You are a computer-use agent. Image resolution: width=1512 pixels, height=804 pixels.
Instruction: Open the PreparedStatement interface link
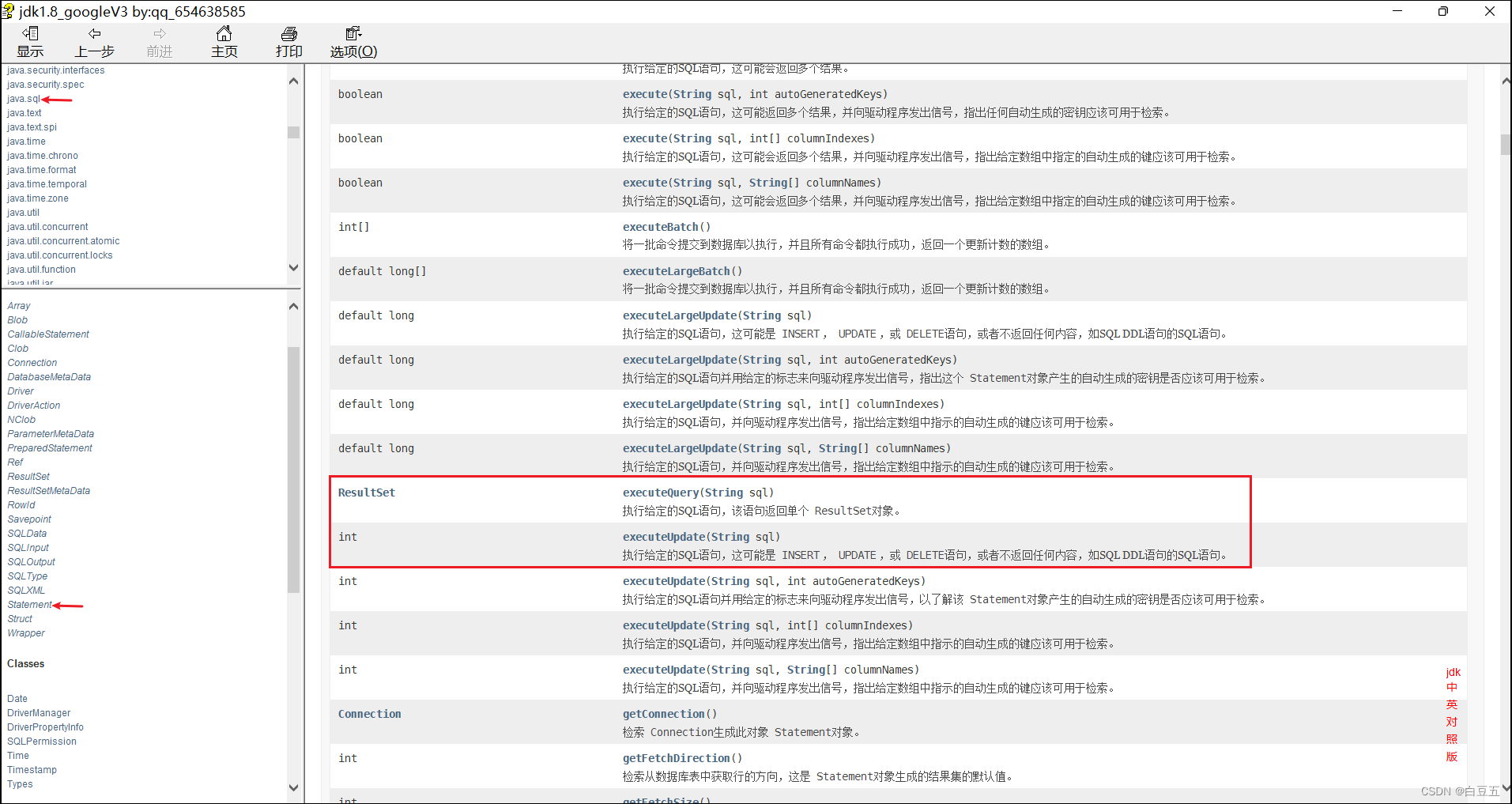[x=50, y=448]
